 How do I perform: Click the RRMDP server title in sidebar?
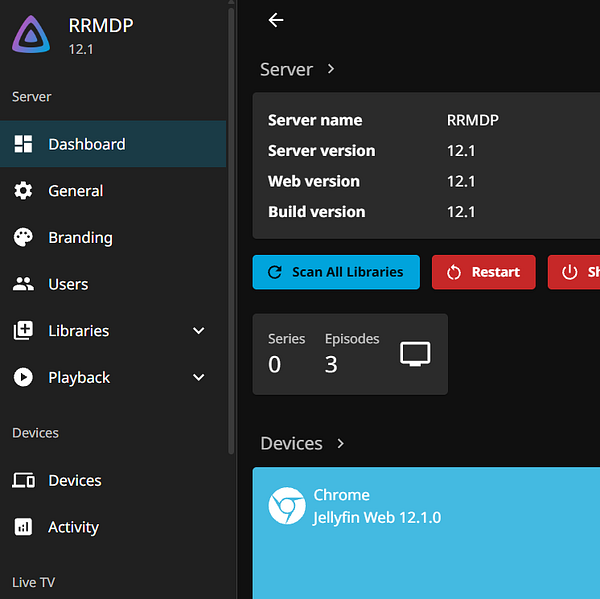click(x=101, y=26)
